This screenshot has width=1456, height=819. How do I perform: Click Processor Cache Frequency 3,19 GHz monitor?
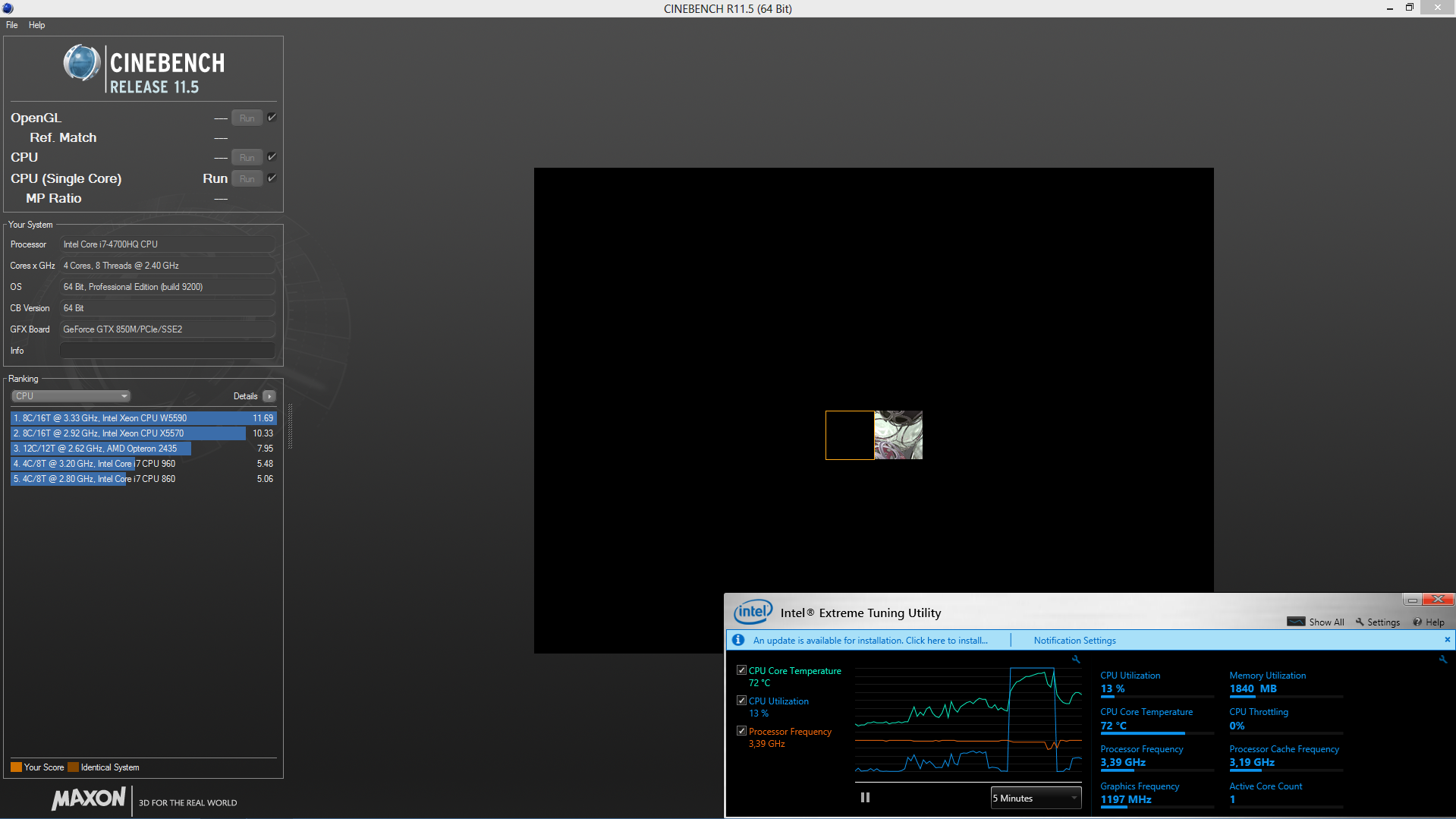click(x=1286, y=757)
